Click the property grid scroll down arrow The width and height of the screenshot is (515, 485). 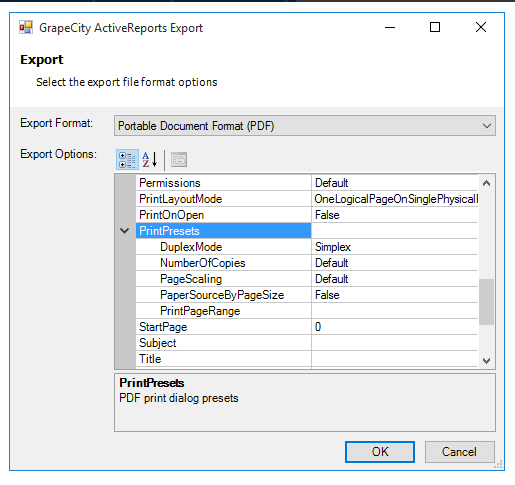pos(486,360)
